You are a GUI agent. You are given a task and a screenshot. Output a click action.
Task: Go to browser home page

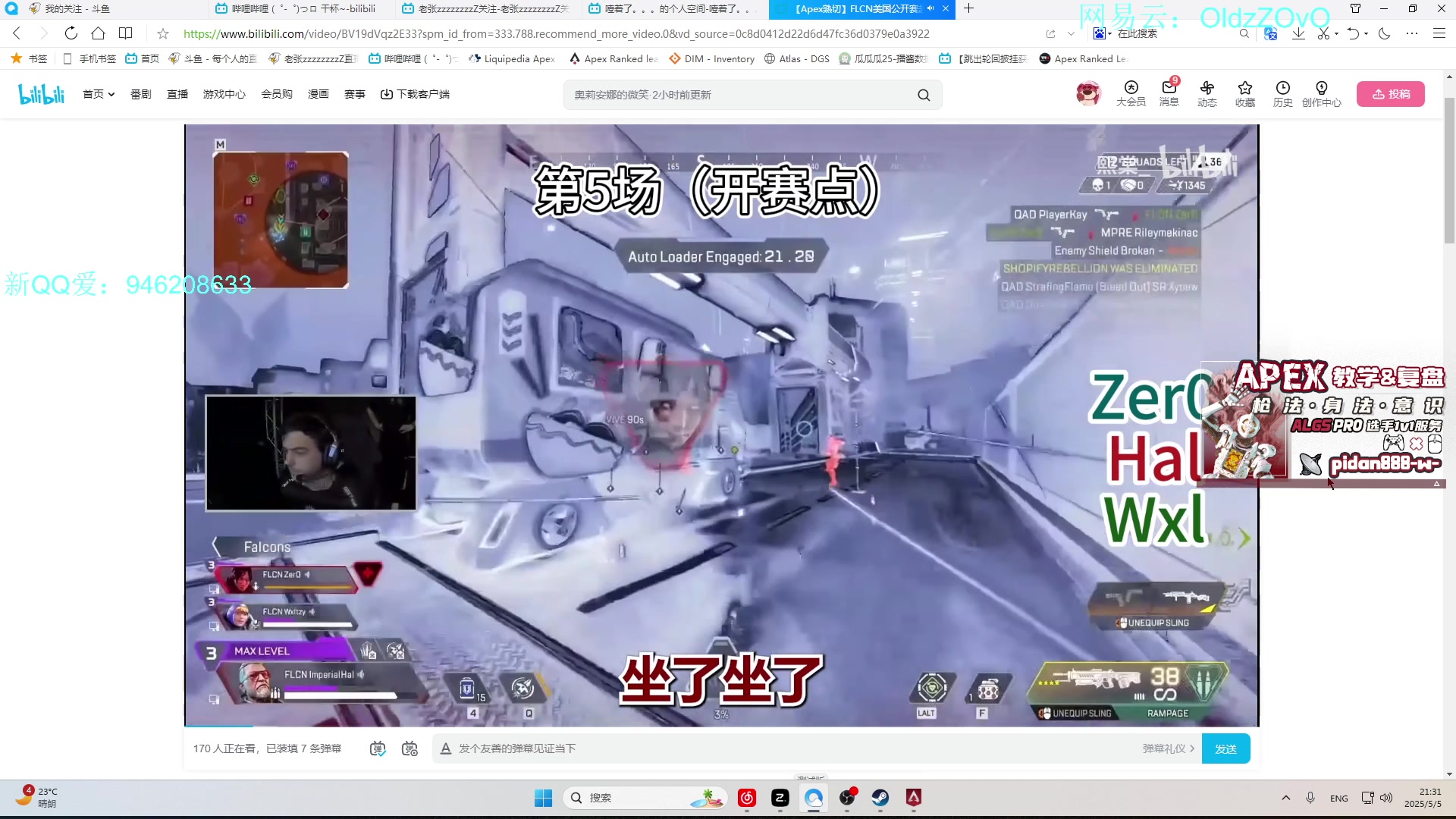pyautogui.click(x=98, y=33)
